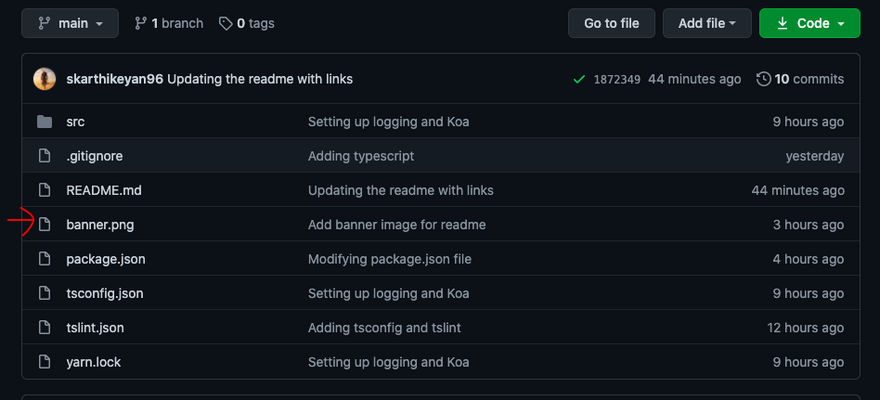The height and width of the screenshot is (400, 880).
Task: Open commit hash 1872349
Action: tap(617, 79)
